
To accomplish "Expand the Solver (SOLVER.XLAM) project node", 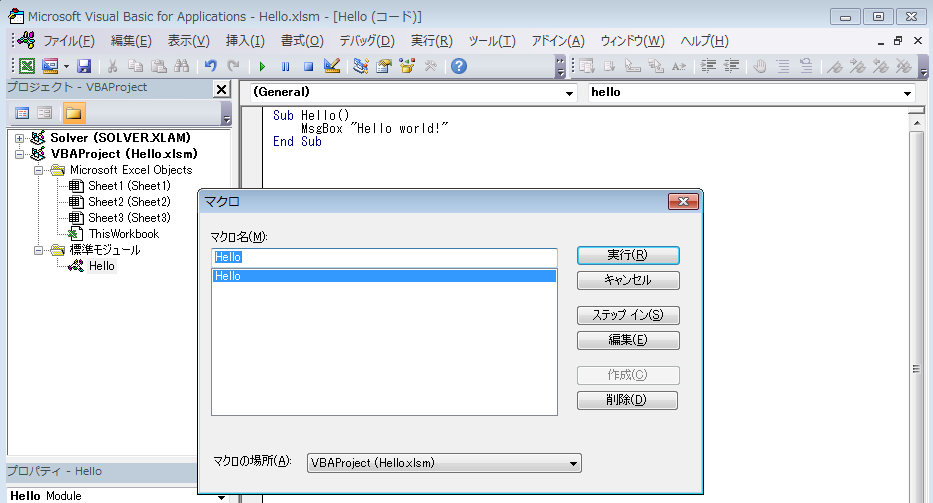I will 19,138.
